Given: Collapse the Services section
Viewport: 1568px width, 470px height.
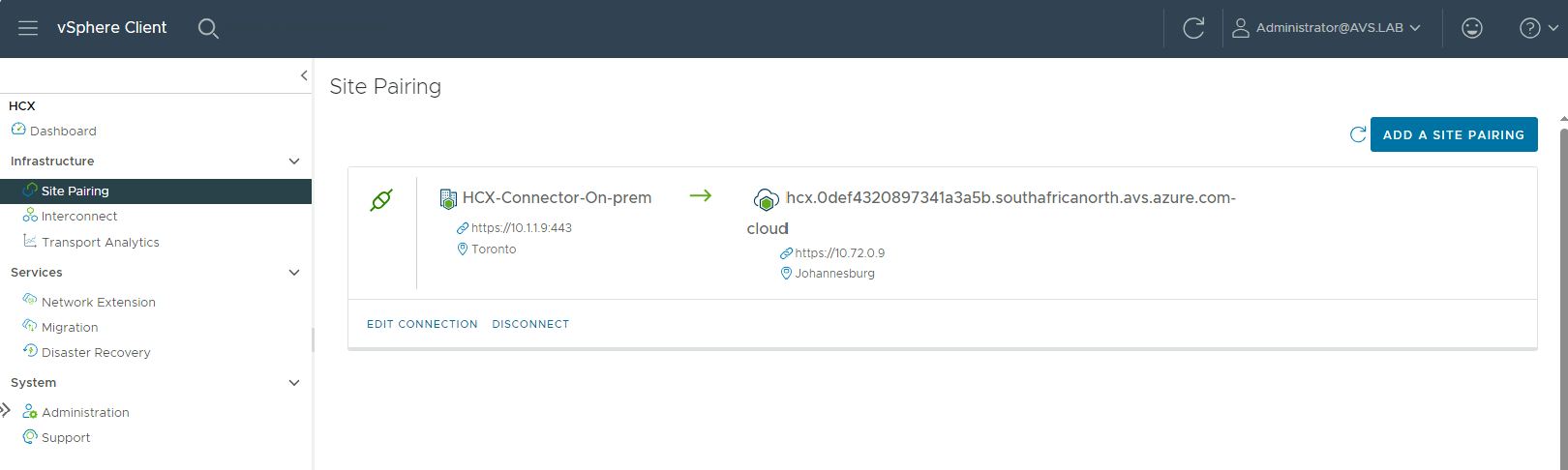Looking at the screenshot, I should 294,273.
